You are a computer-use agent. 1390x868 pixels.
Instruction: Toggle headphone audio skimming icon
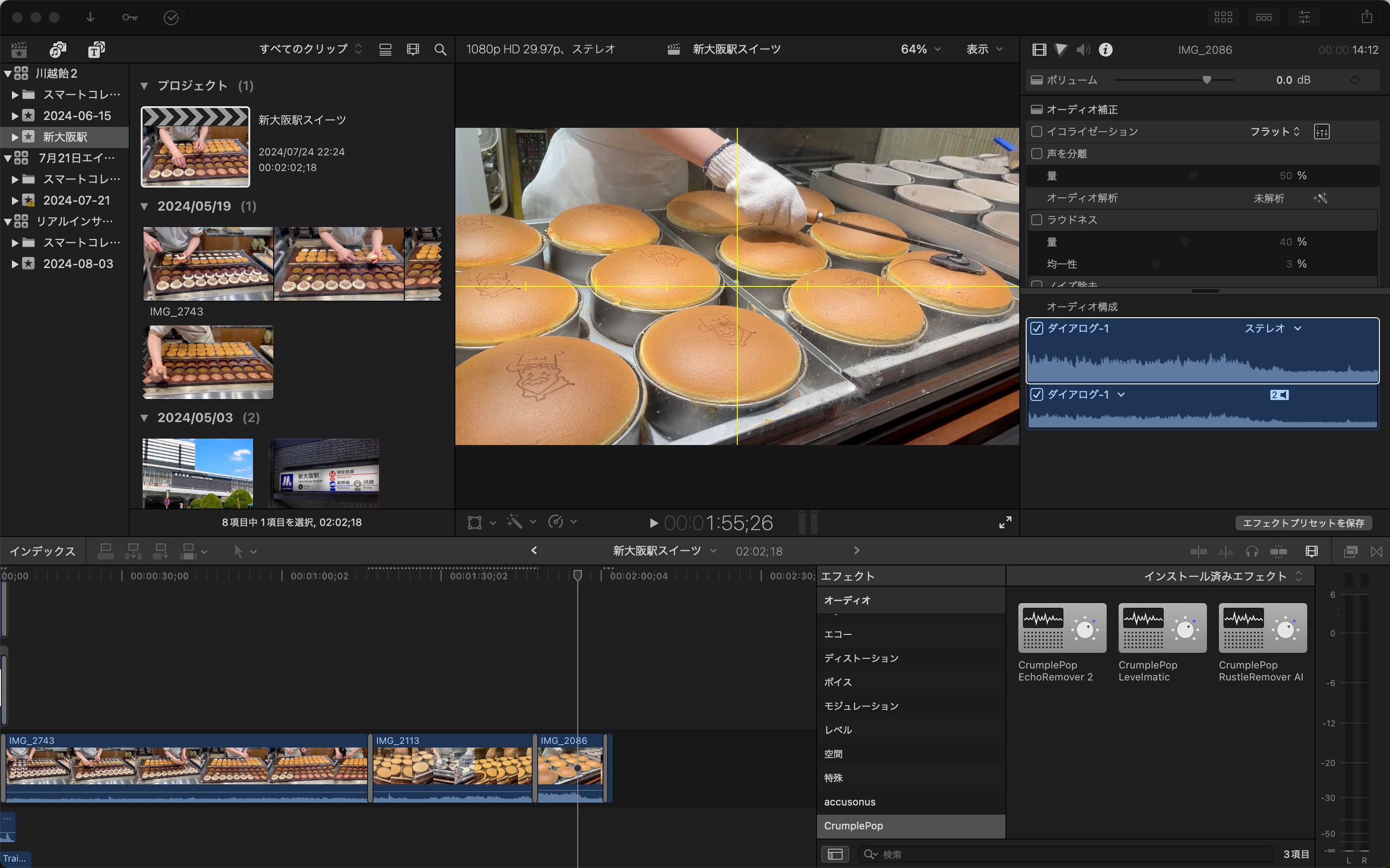1252,552
